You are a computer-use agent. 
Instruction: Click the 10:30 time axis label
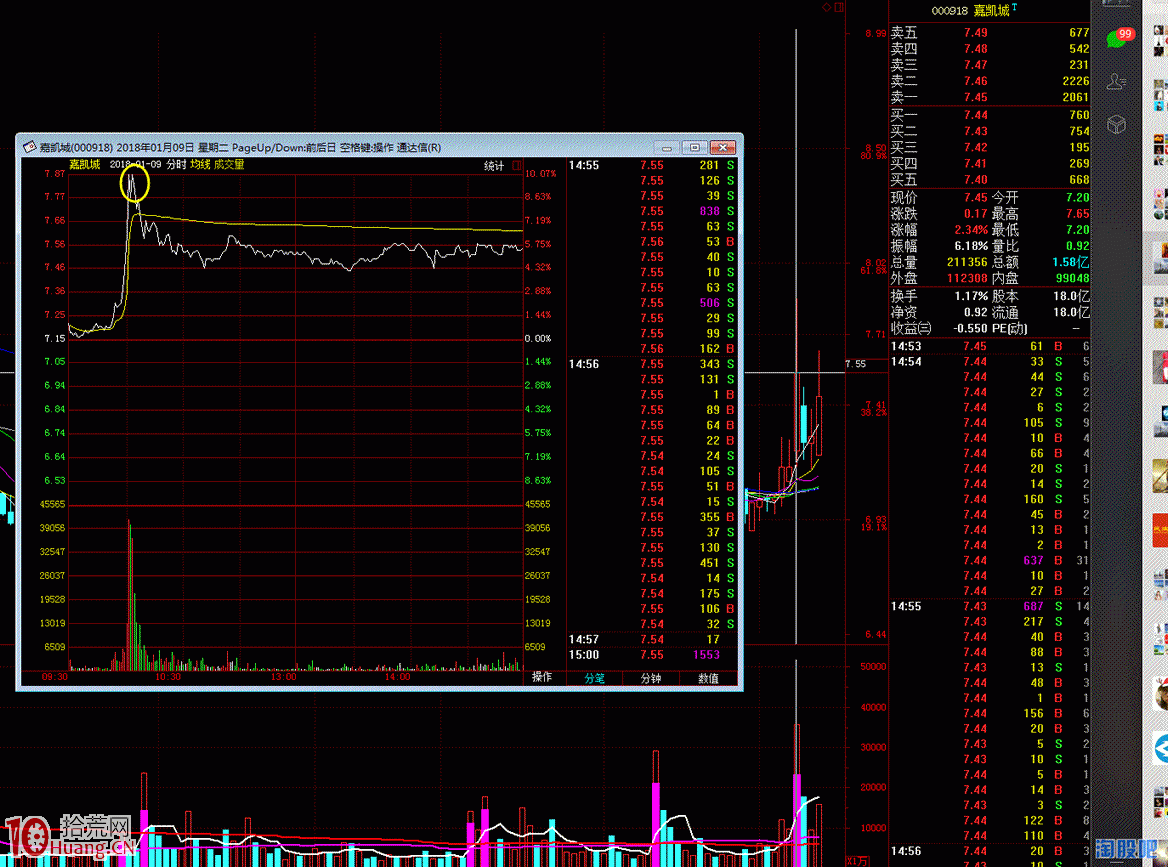[168, 677]
